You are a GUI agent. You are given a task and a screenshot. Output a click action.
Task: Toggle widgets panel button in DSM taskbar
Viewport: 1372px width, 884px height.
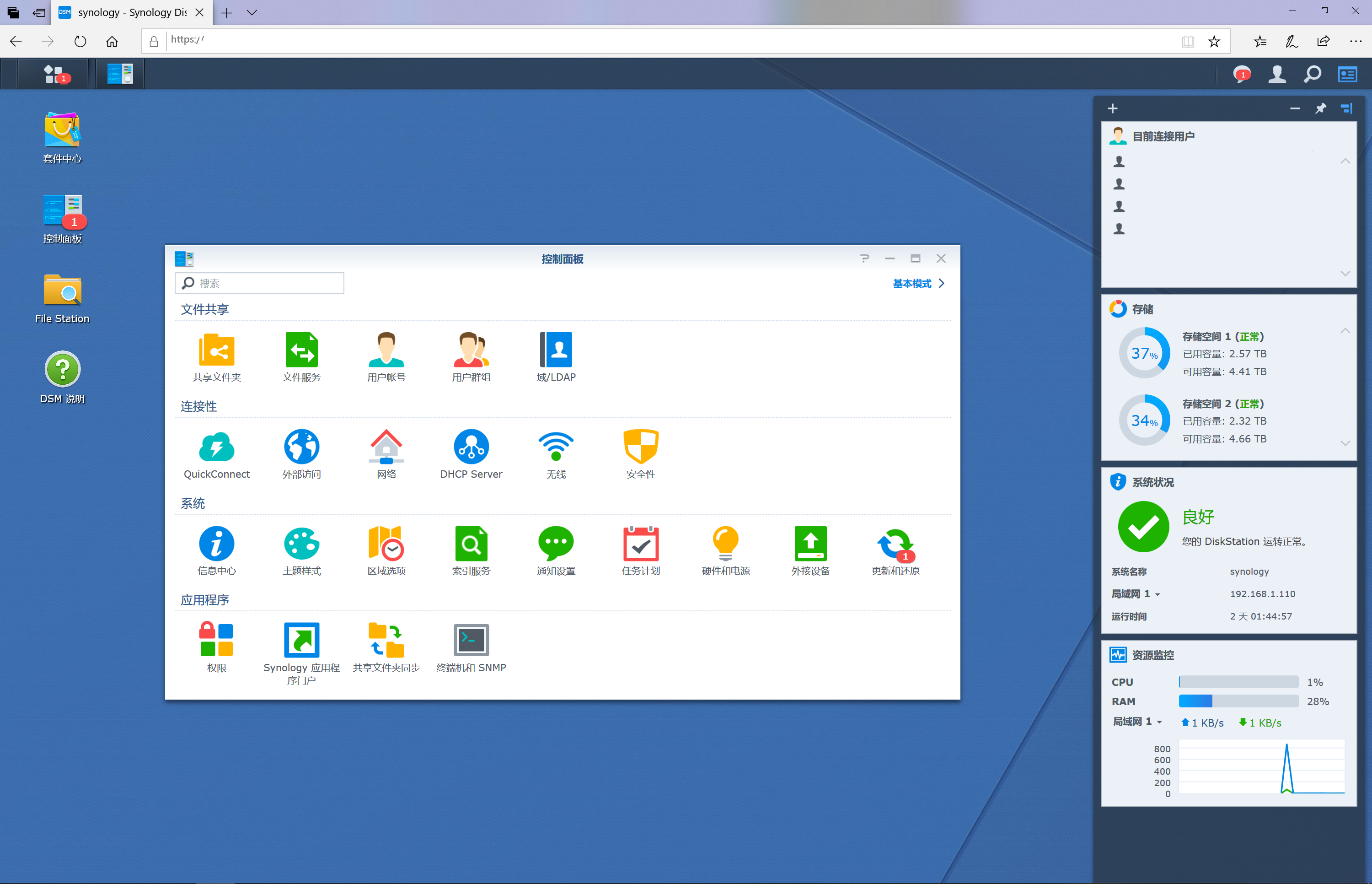1347,74
